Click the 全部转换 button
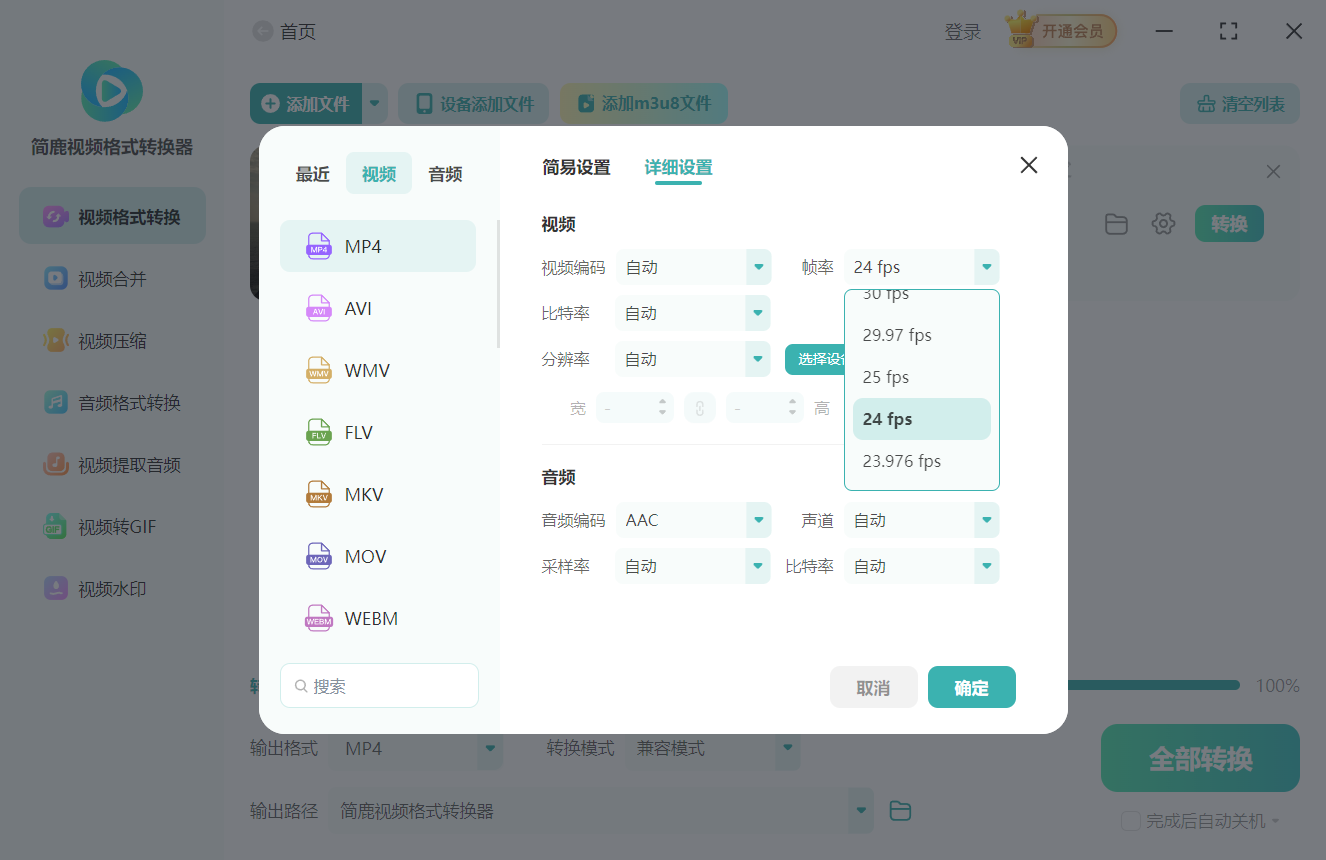This screenshot has height=860, width=1326. tap(1200, 758)
